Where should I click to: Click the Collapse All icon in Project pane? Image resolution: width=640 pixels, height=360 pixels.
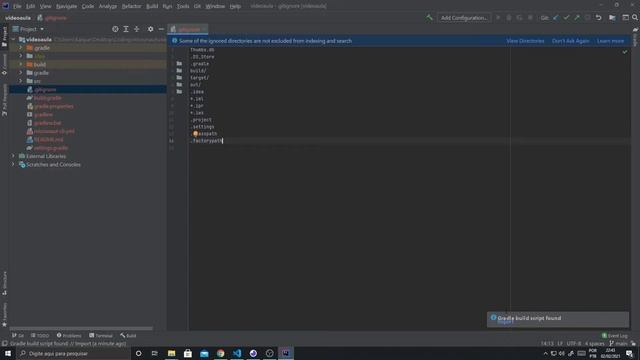137,29
